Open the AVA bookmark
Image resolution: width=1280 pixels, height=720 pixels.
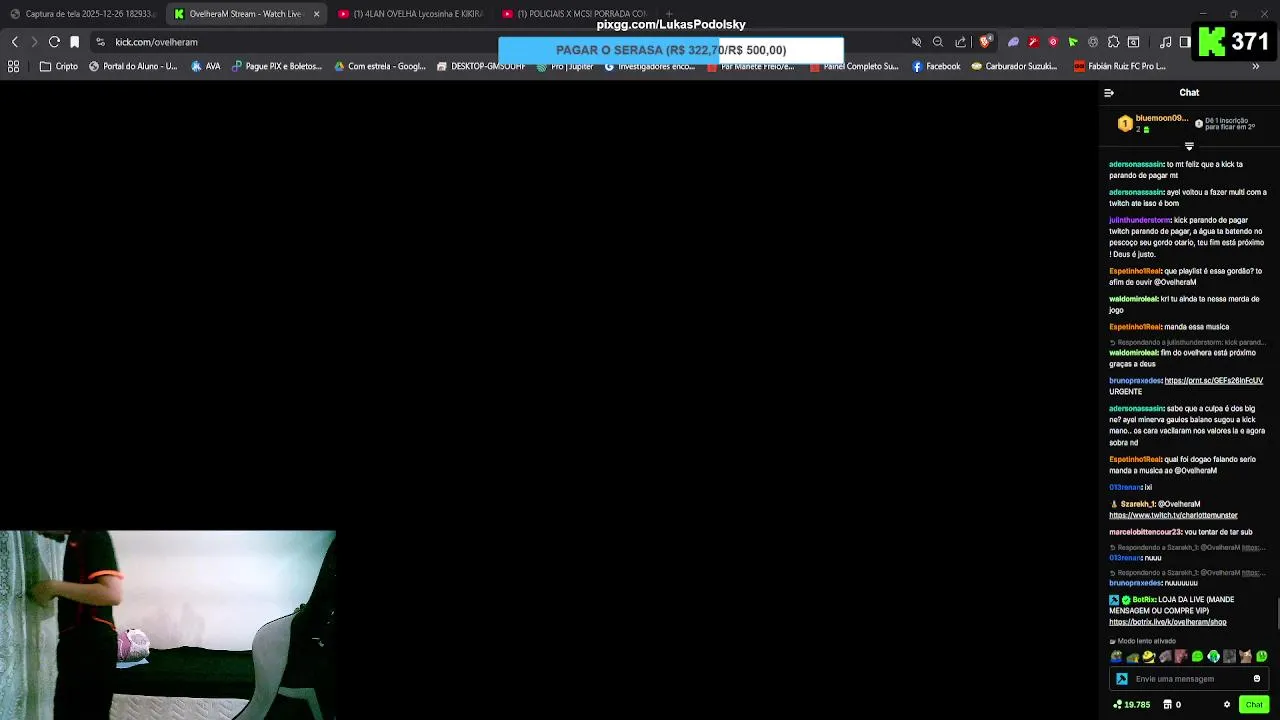click(206, 66)
